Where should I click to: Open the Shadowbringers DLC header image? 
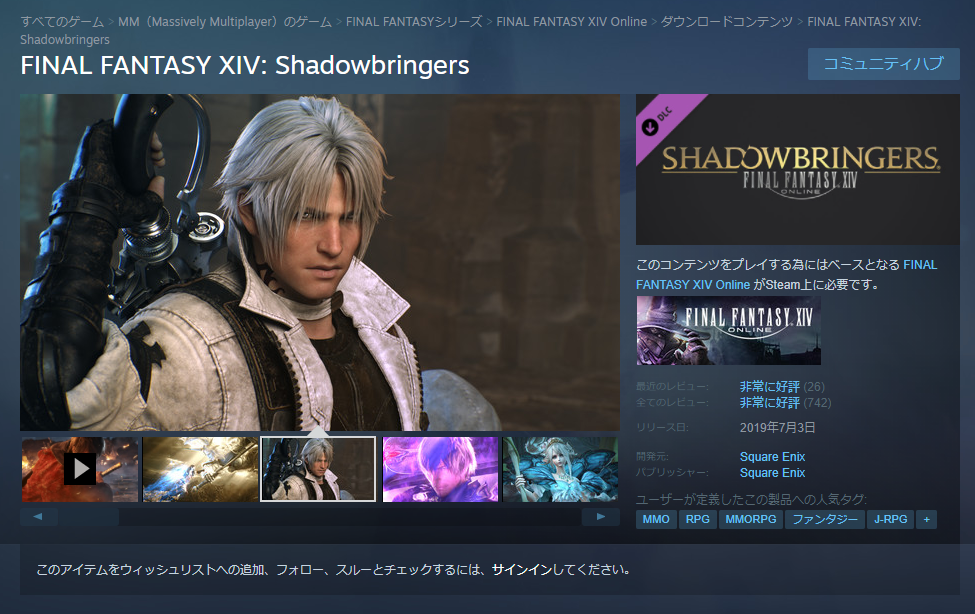coord(797,169)
